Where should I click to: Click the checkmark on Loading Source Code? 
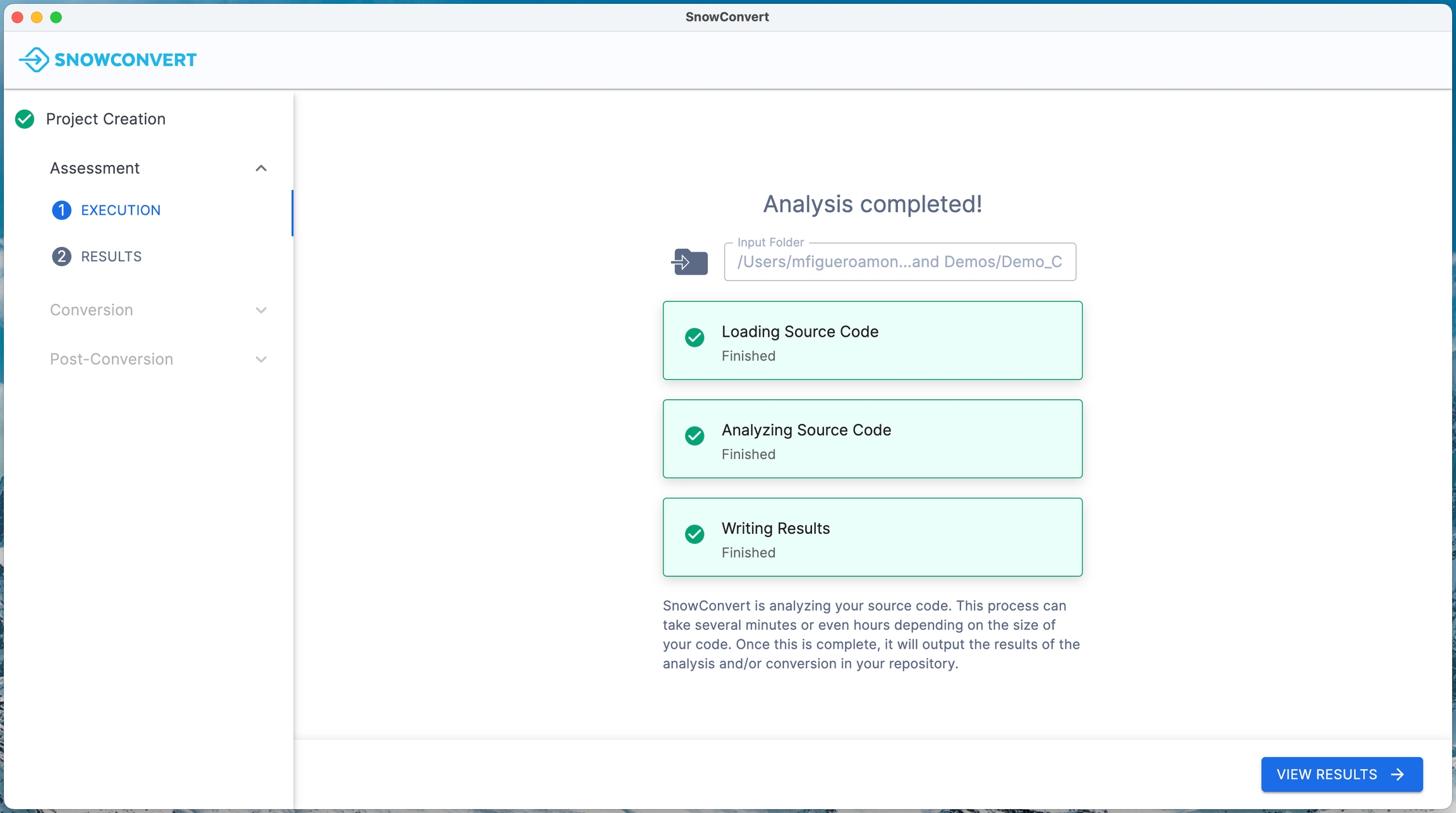[x=695, y=337]
